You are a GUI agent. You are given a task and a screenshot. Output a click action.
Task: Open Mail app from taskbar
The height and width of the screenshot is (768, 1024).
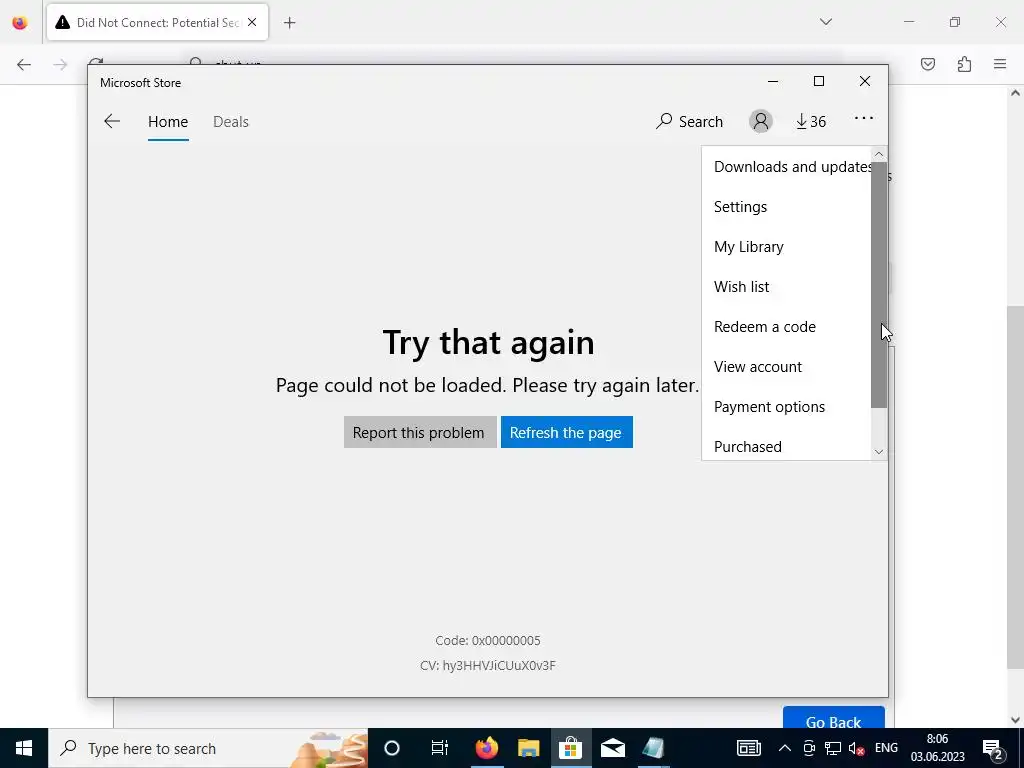(613, 748)
